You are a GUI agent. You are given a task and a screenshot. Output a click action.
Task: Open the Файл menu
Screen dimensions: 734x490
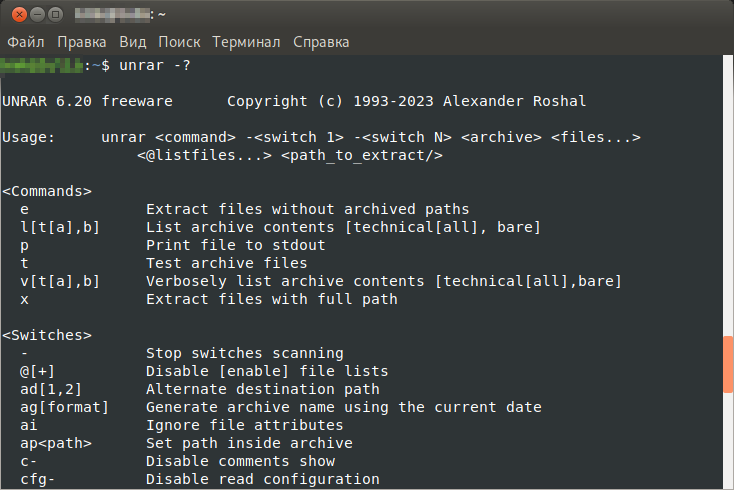click(x=26, y=42)
